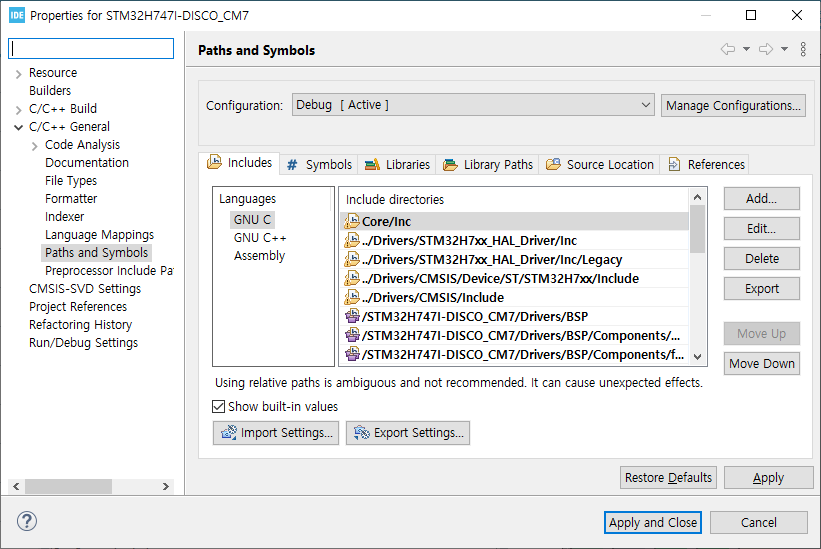This screenshot has height=549, width=821.
Task: Click the Import Settings... button
Action: pyautogui.click(x=276, y=433)
